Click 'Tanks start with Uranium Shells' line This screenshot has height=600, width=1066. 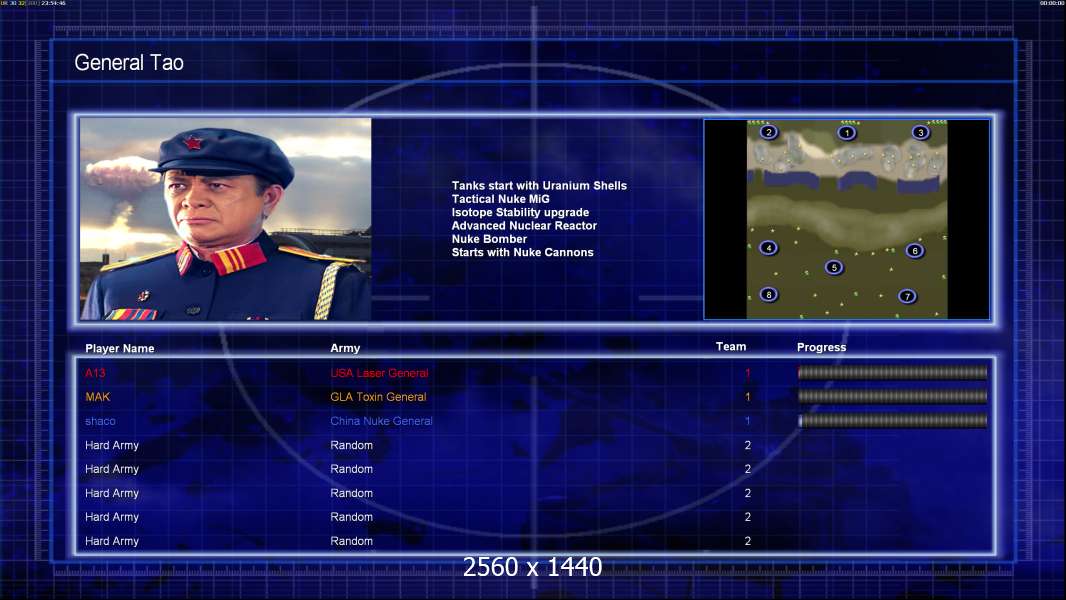[x=539, y=186]
